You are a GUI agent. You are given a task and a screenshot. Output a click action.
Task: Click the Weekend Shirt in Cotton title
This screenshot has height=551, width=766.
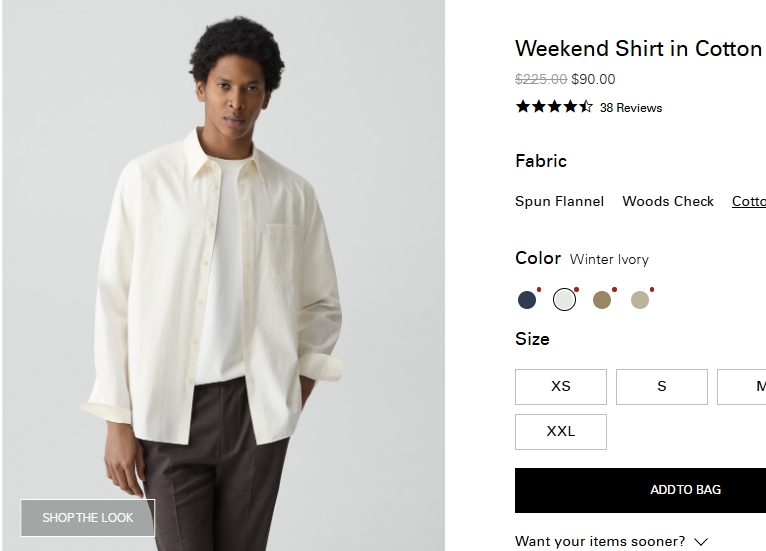[x=638, y=48]
